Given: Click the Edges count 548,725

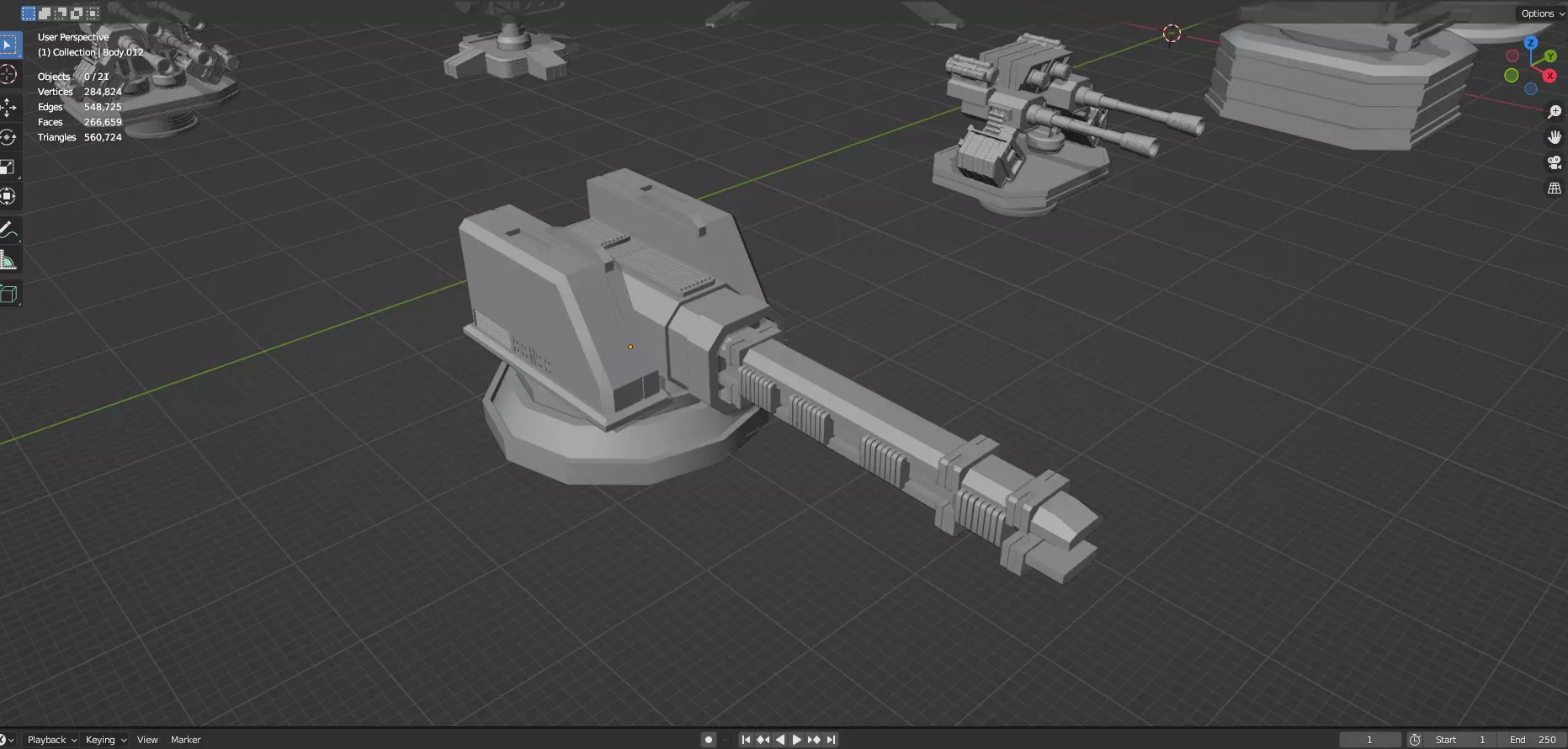Looking at the screenshot, I should pyautogui.click(x=103, y=107).
